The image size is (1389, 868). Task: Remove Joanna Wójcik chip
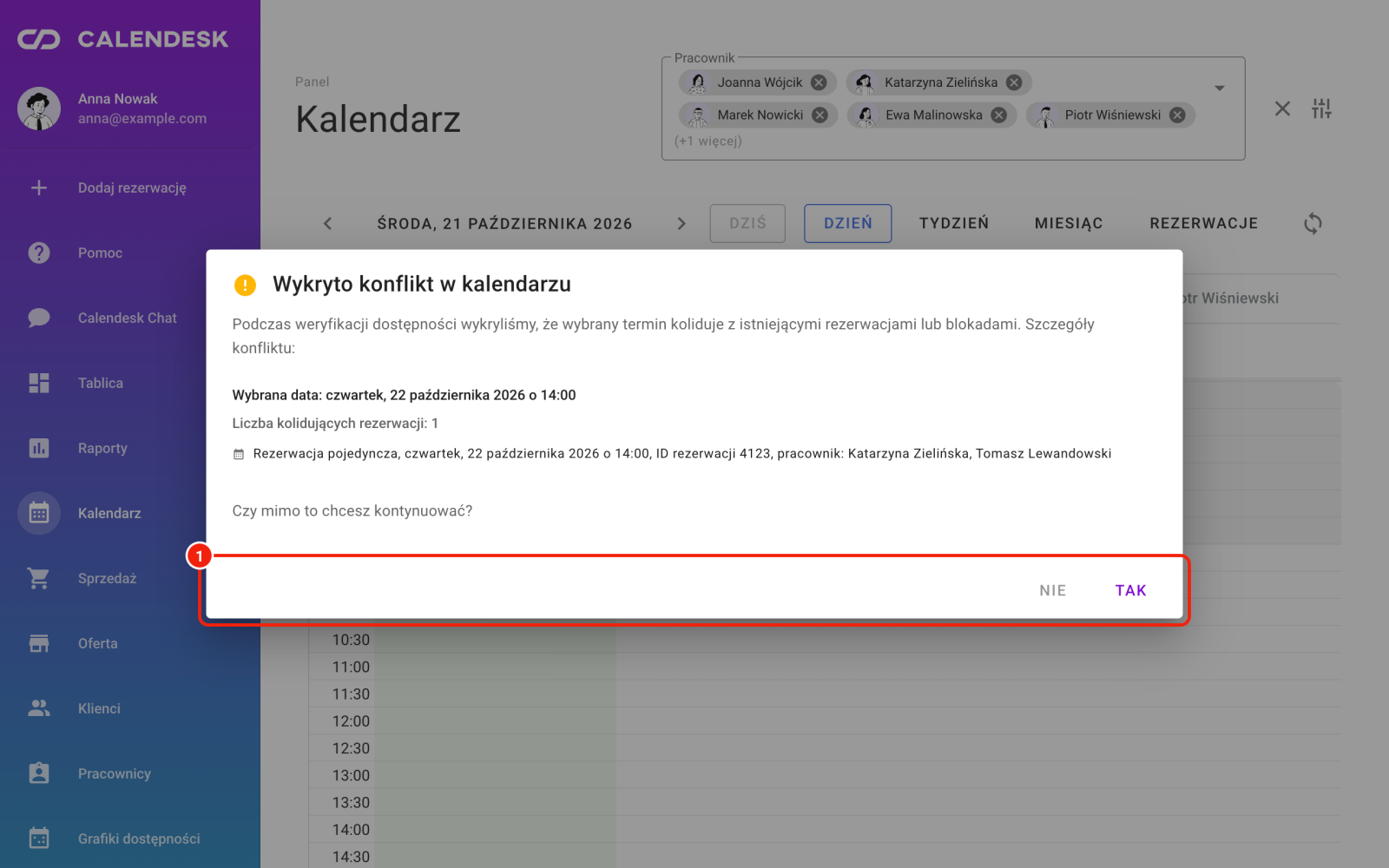point(819,82)
